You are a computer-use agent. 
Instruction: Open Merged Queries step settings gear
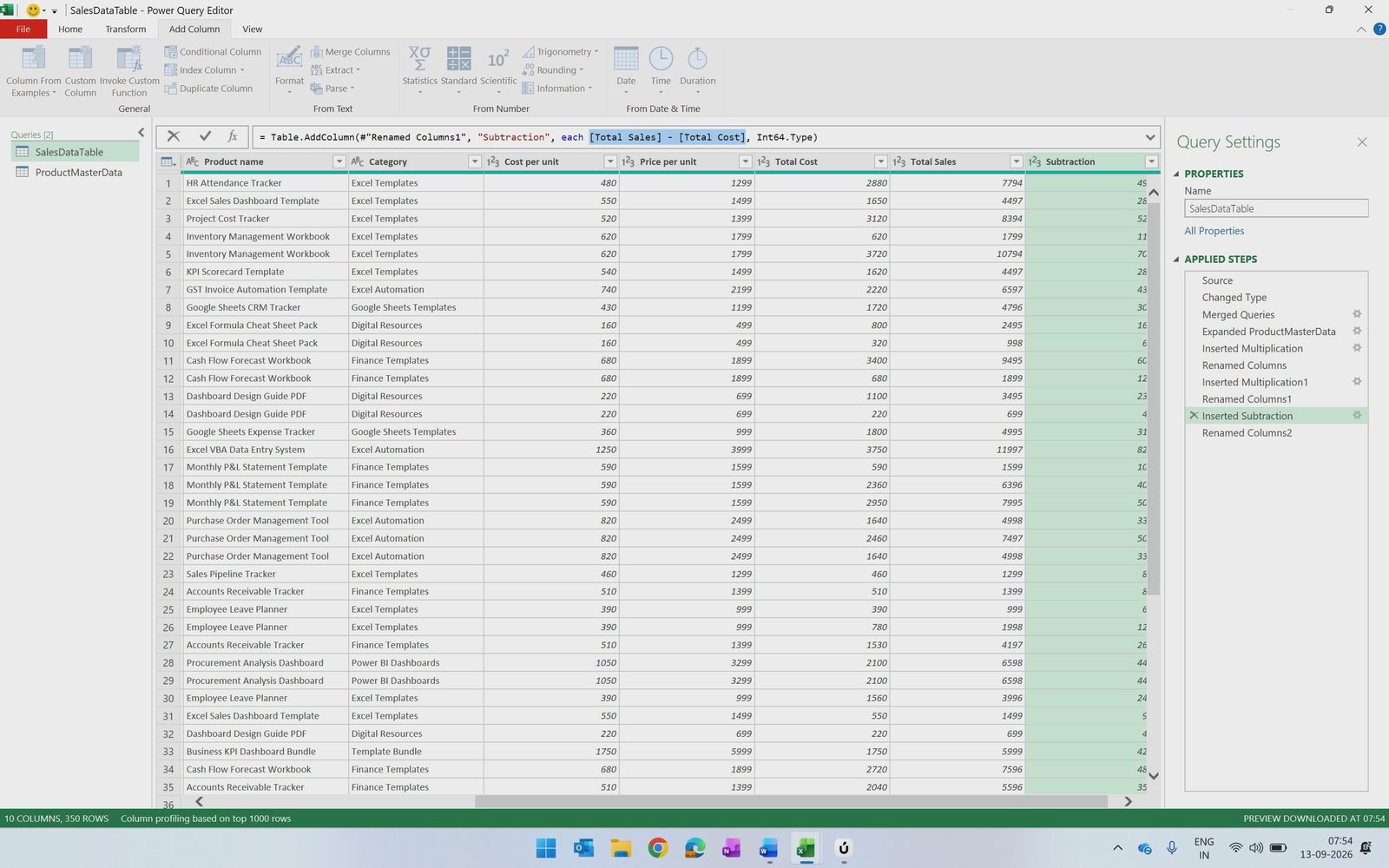1357,314
